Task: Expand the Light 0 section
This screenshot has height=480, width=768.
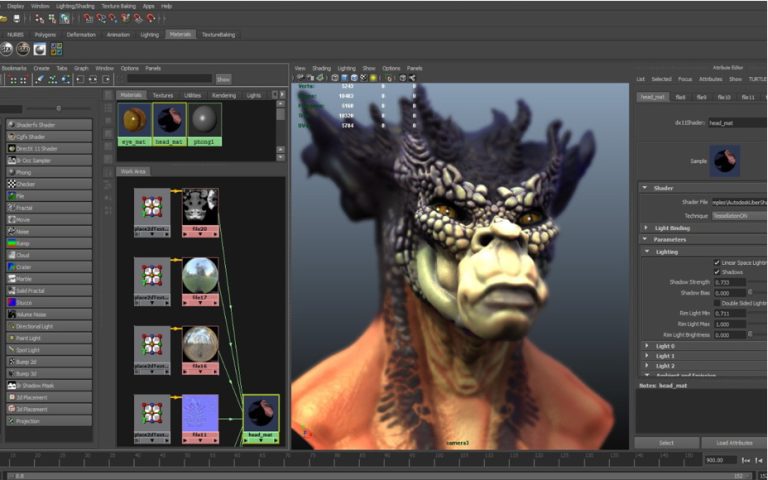Action: (x=647, y=346)
